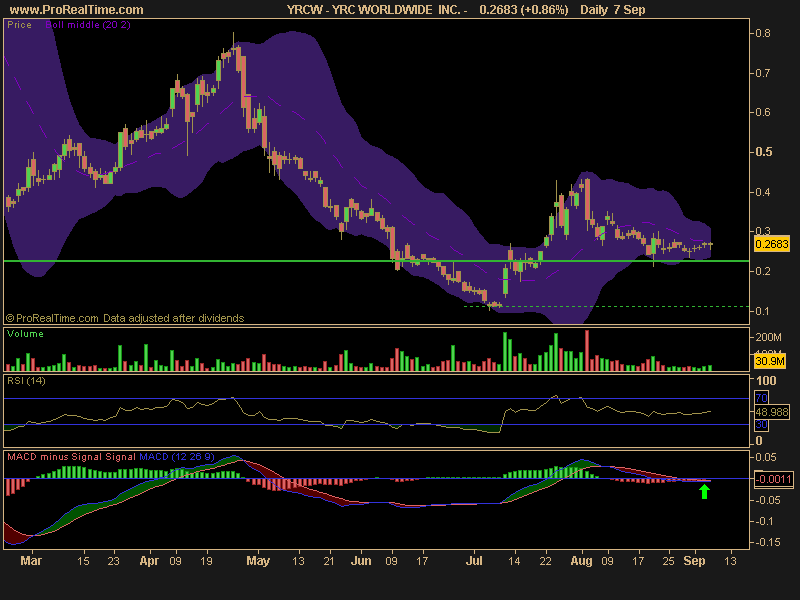Click the 'Daily 7 Sep' timeframe label

613,10
